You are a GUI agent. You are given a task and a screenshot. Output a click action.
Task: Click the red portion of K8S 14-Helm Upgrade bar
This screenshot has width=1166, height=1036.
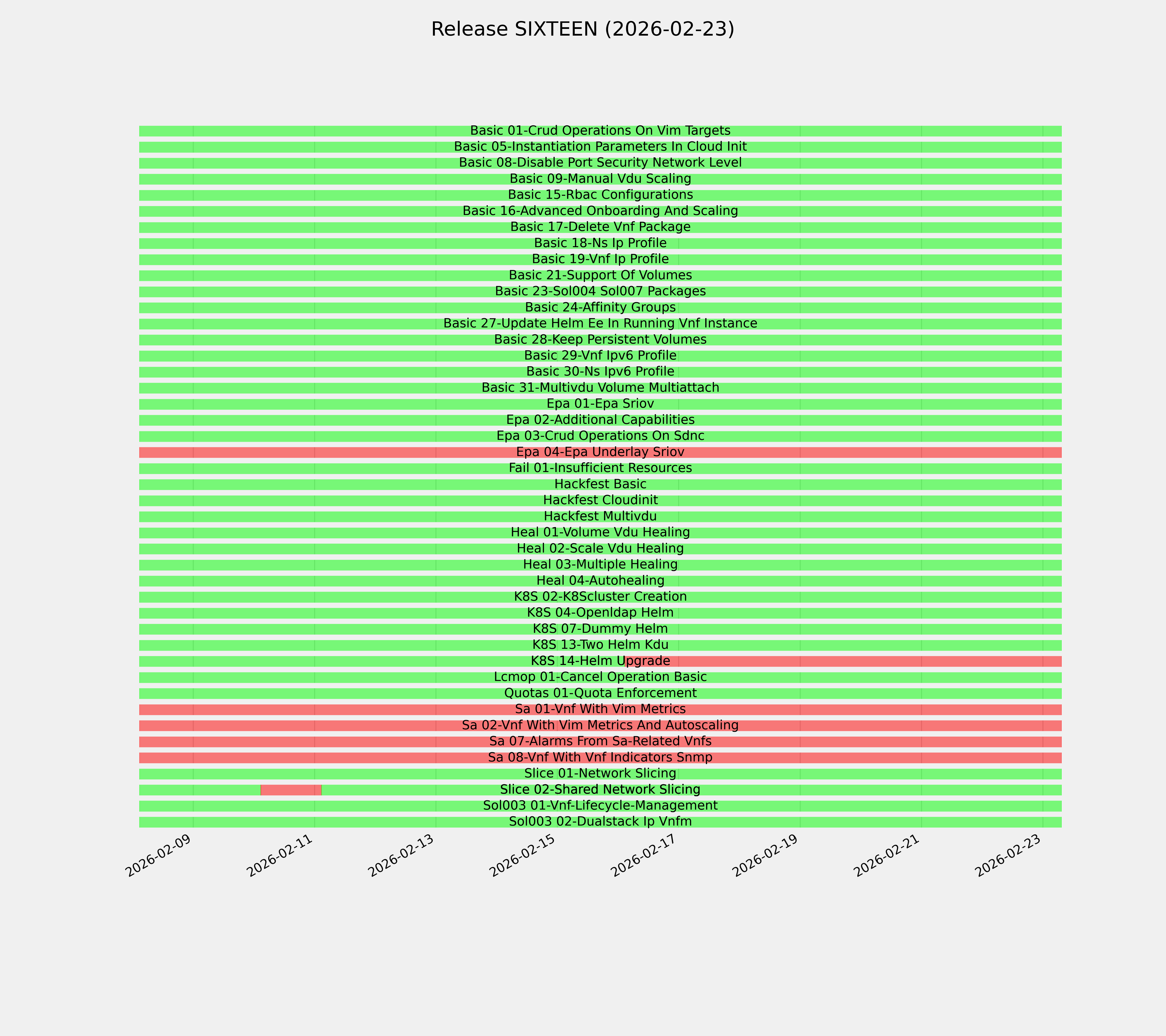856,661
